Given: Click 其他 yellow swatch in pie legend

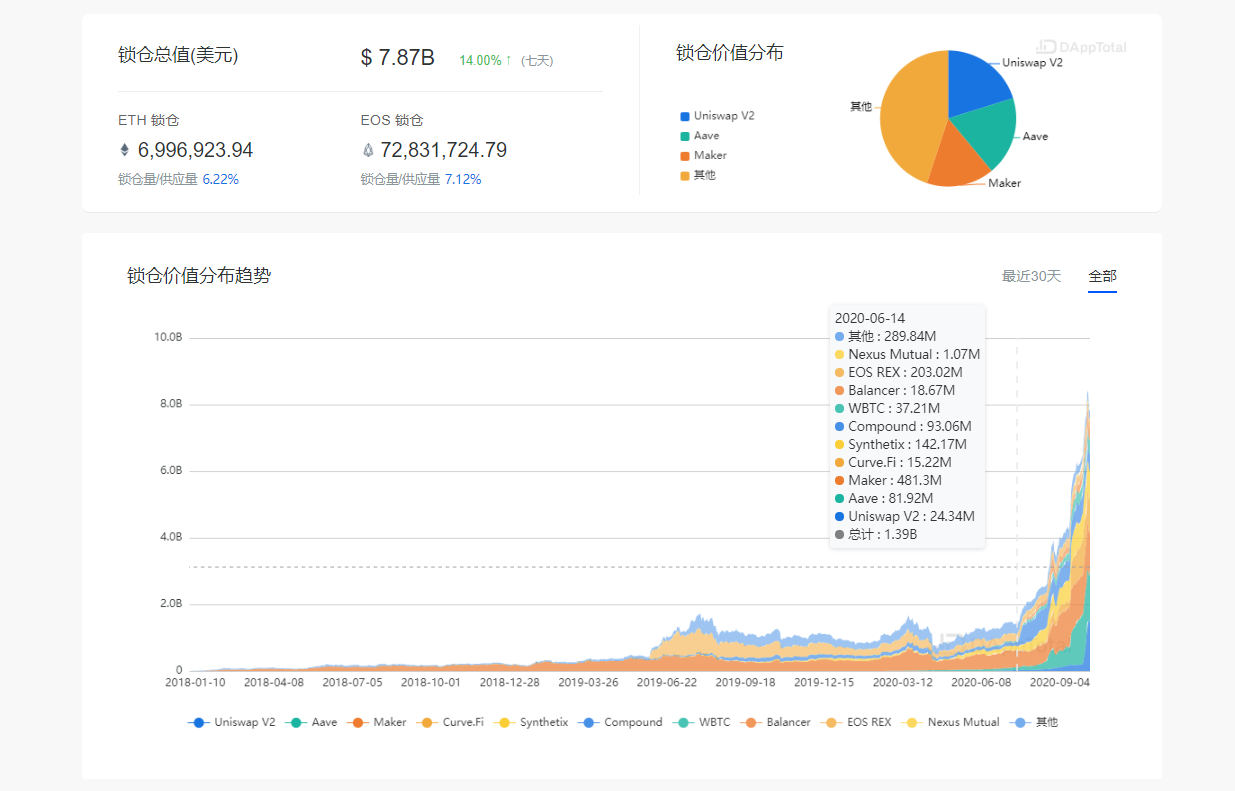Looking at the screenshot, I should tap(685, 176).
